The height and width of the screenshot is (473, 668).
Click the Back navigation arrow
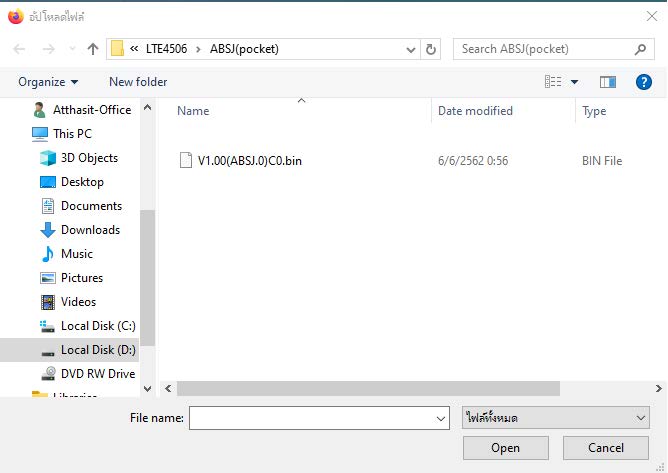19,49
